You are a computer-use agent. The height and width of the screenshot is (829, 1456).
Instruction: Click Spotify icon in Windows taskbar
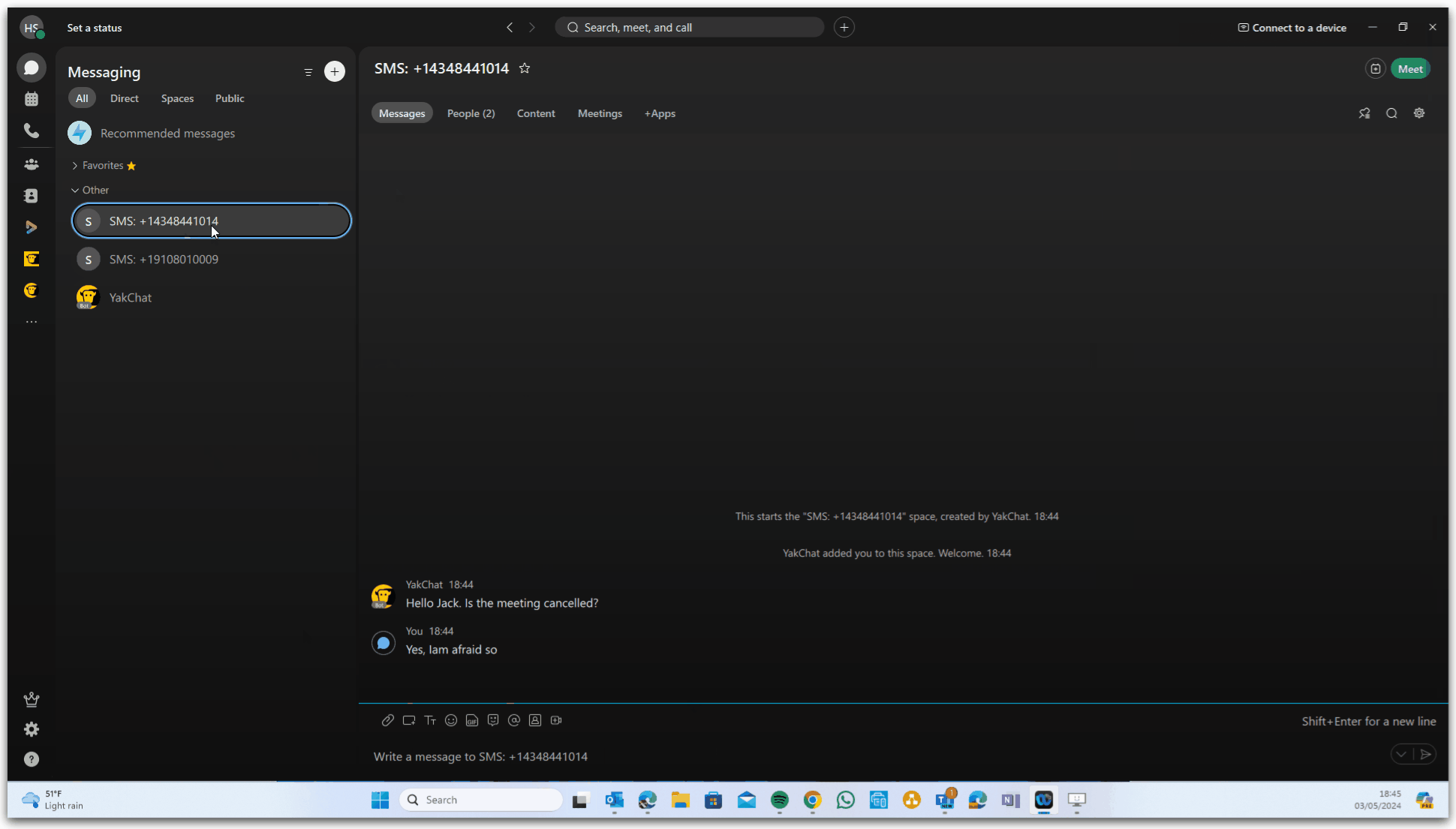779,799
